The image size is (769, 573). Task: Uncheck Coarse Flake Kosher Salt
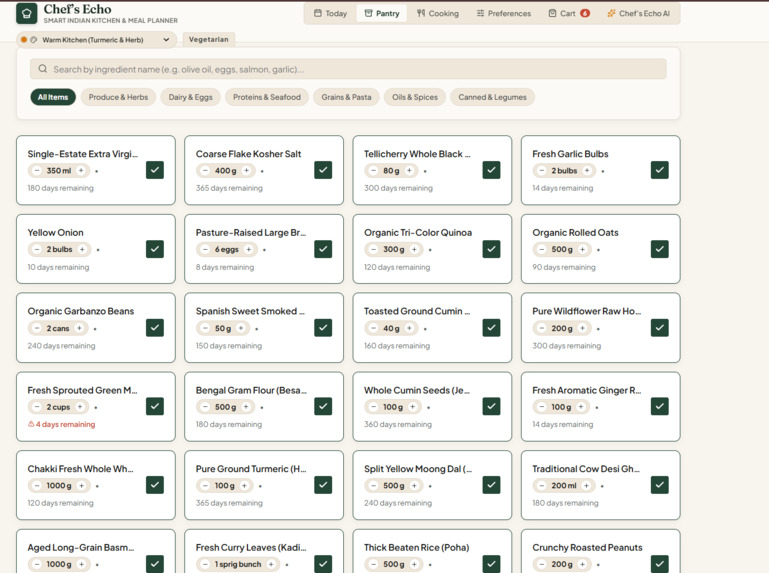tap(323, 170)
